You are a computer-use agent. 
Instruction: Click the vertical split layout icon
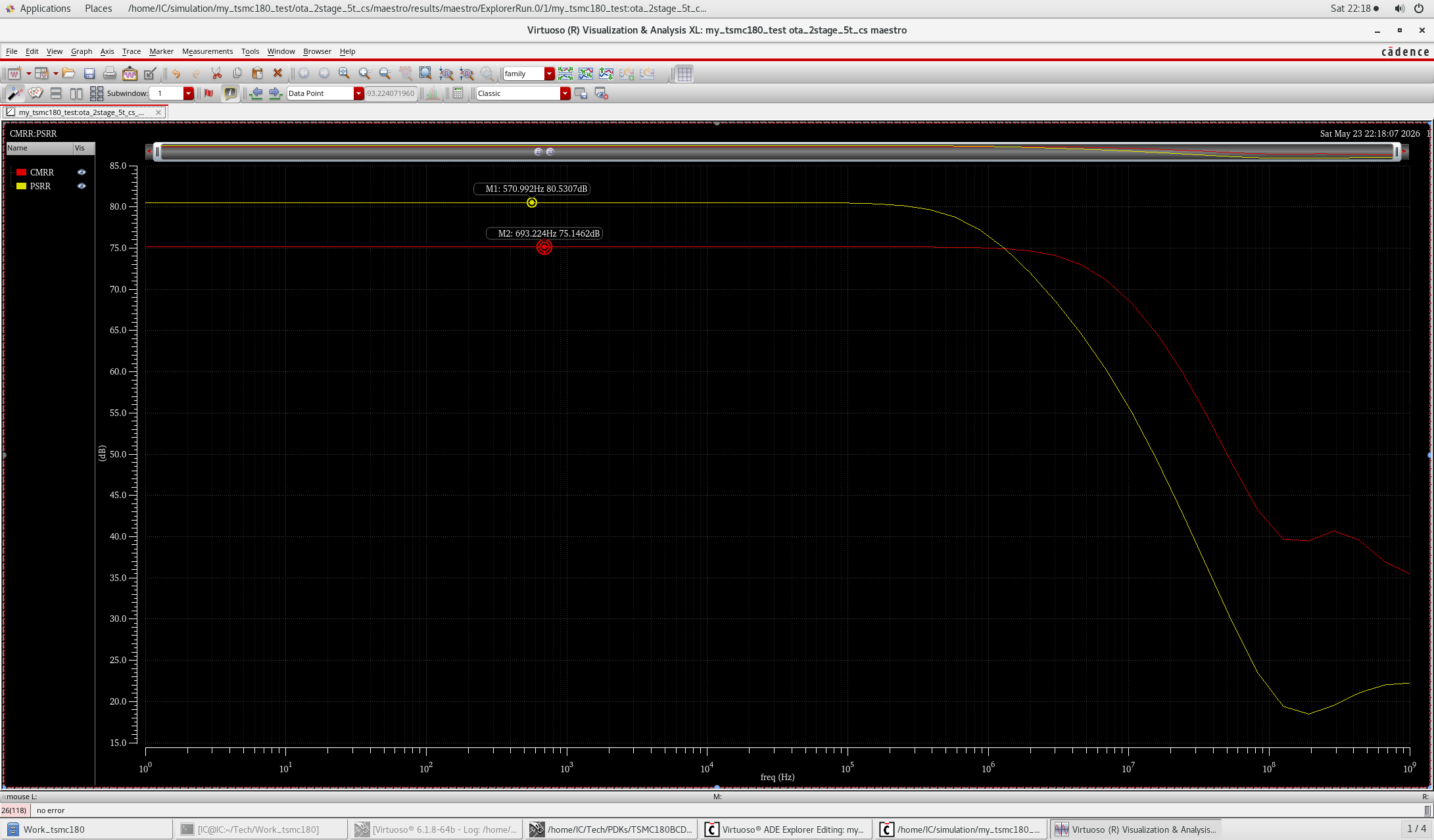pyautogui.click(x=76, y=93)
